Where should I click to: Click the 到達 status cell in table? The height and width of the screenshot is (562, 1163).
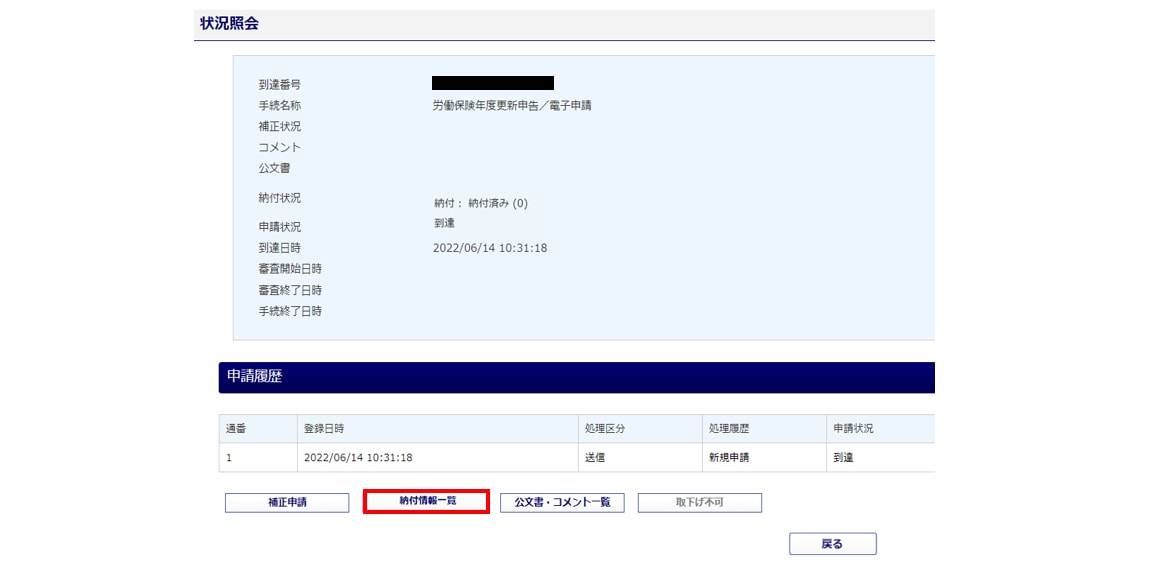click(843, 458)
